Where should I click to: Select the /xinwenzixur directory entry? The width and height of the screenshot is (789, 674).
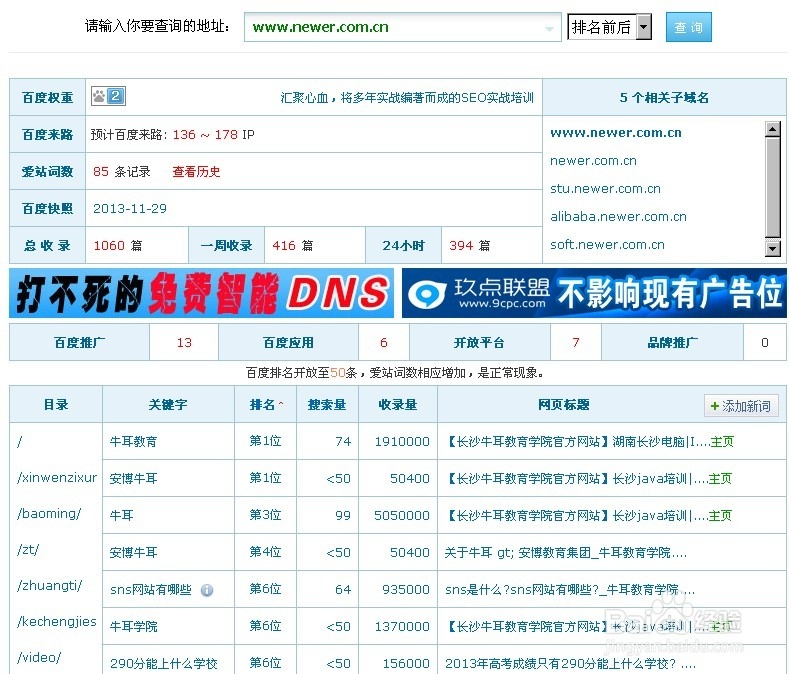(57, 477)
